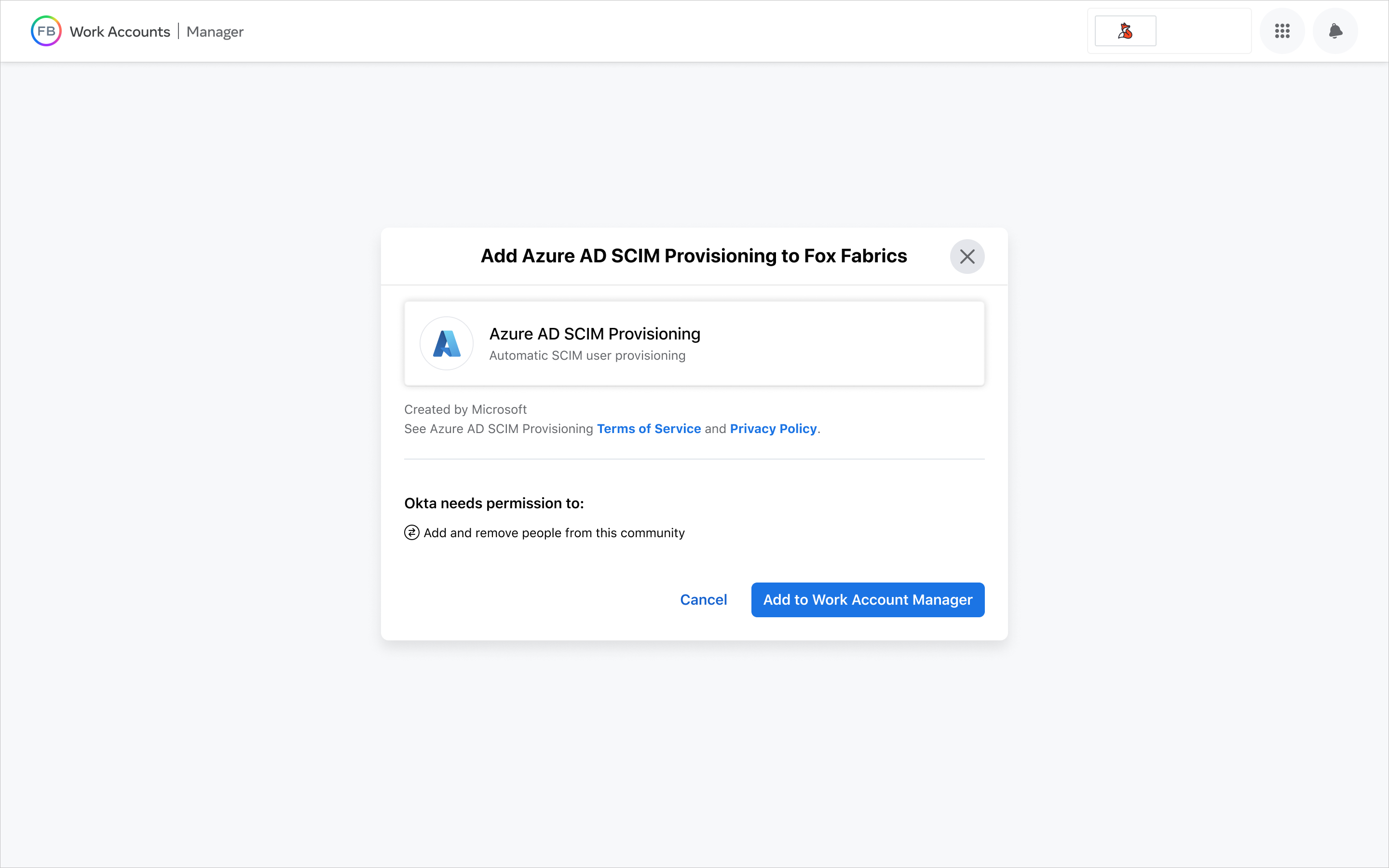The image size is (1389, 868).
Task: Click the Terms of Service link
Action: (x=648, y=428)
